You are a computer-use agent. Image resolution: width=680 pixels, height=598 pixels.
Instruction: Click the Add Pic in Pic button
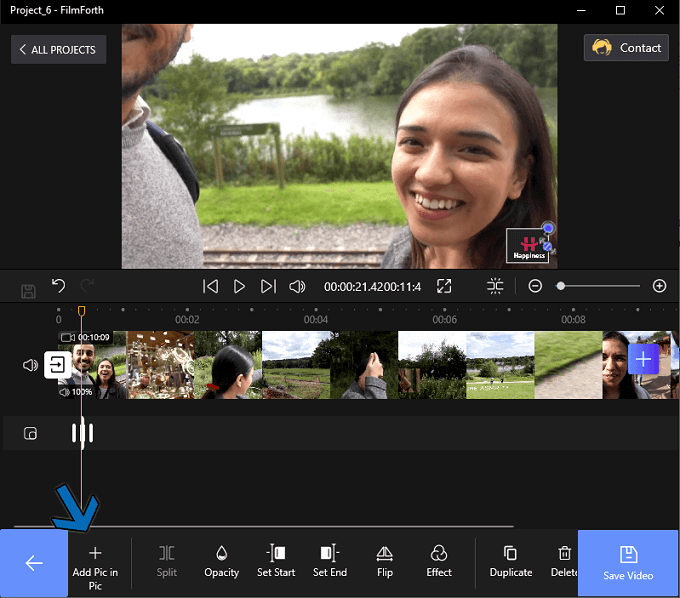(95, 568)
